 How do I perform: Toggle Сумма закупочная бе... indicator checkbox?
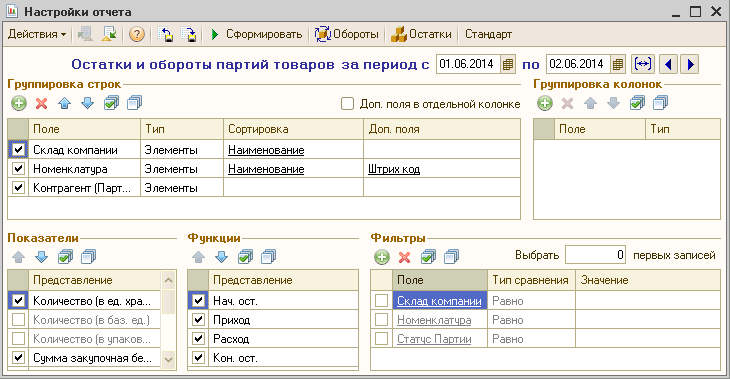(x=18, y=358)
